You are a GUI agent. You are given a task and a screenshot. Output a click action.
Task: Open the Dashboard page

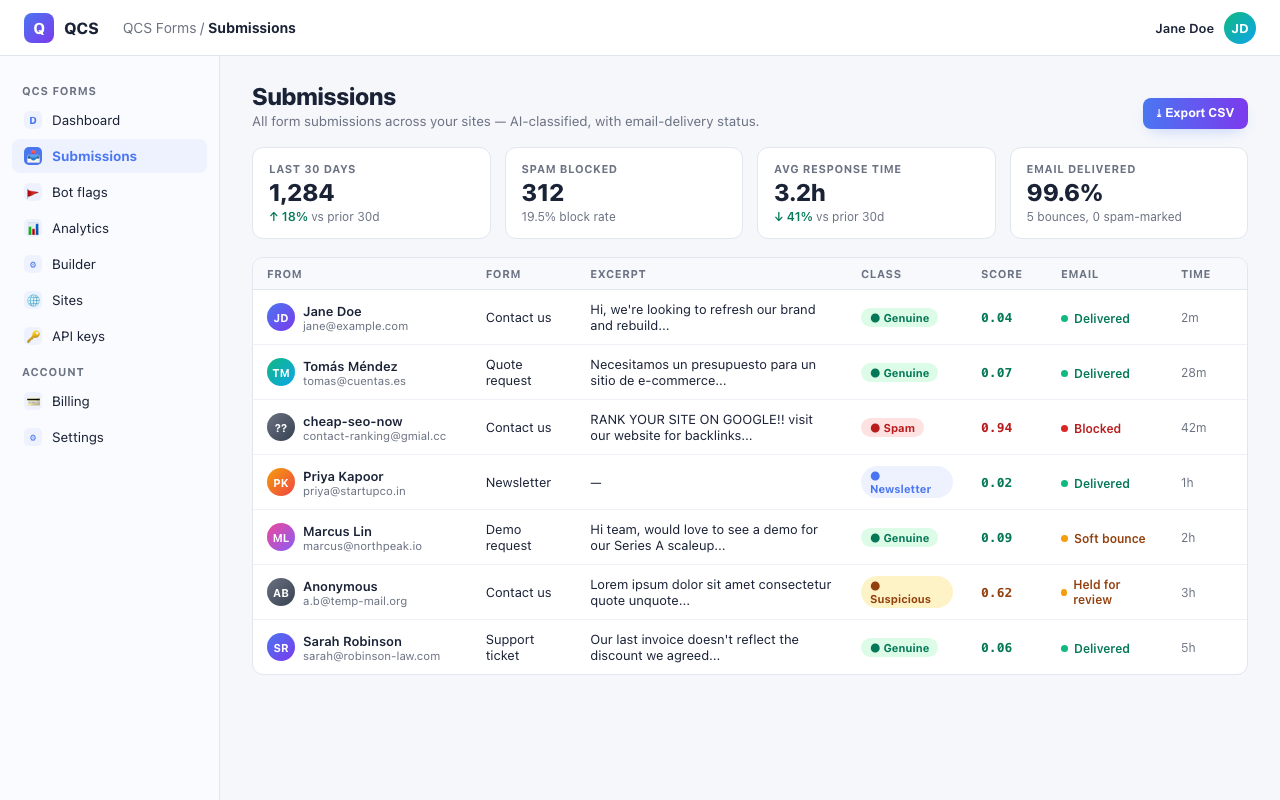[110, 120]
